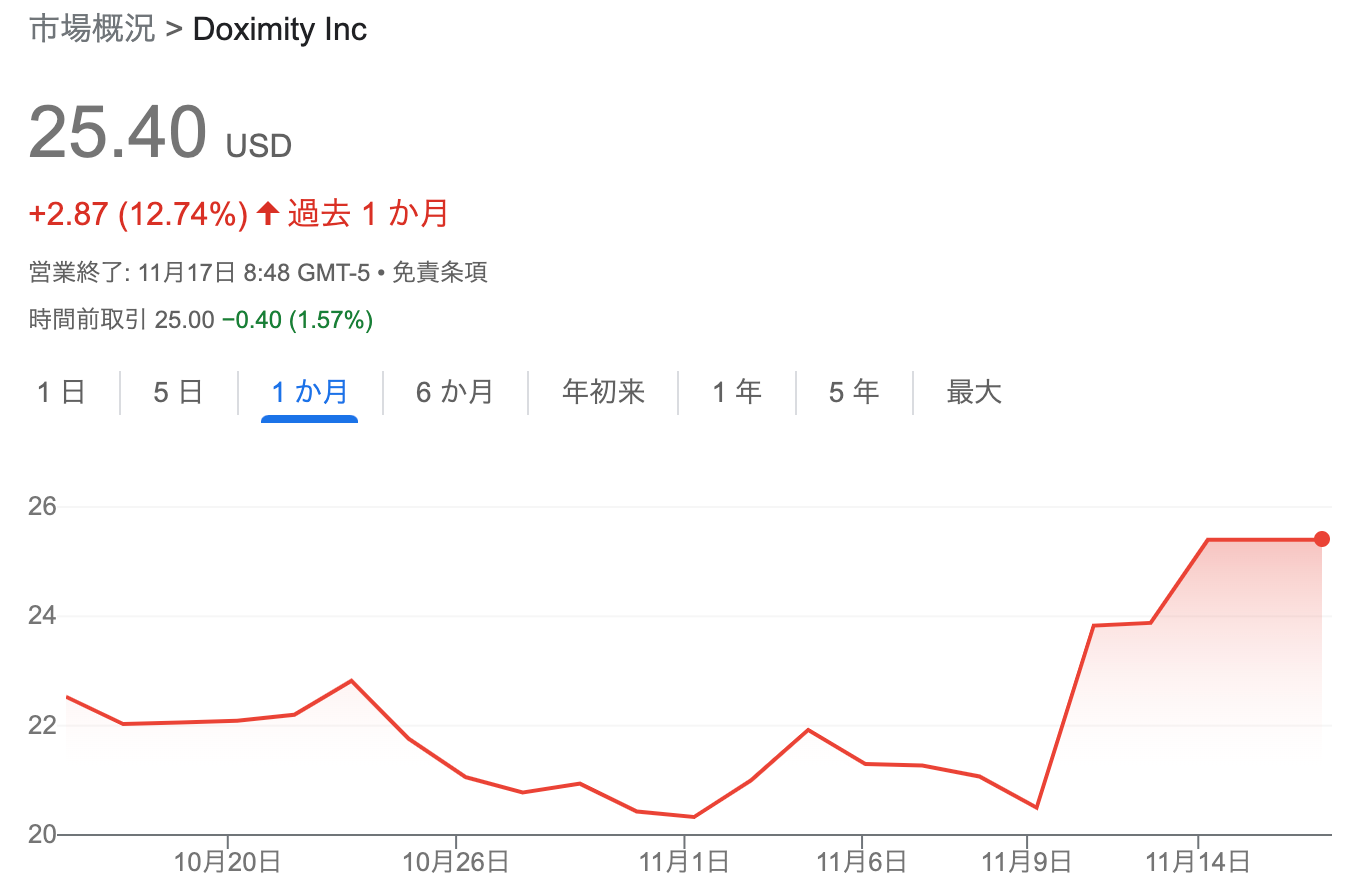Click the 市場概況 breadcrumb link
The height and width of the screenshot is (896, 1350).
click(92, 29)
